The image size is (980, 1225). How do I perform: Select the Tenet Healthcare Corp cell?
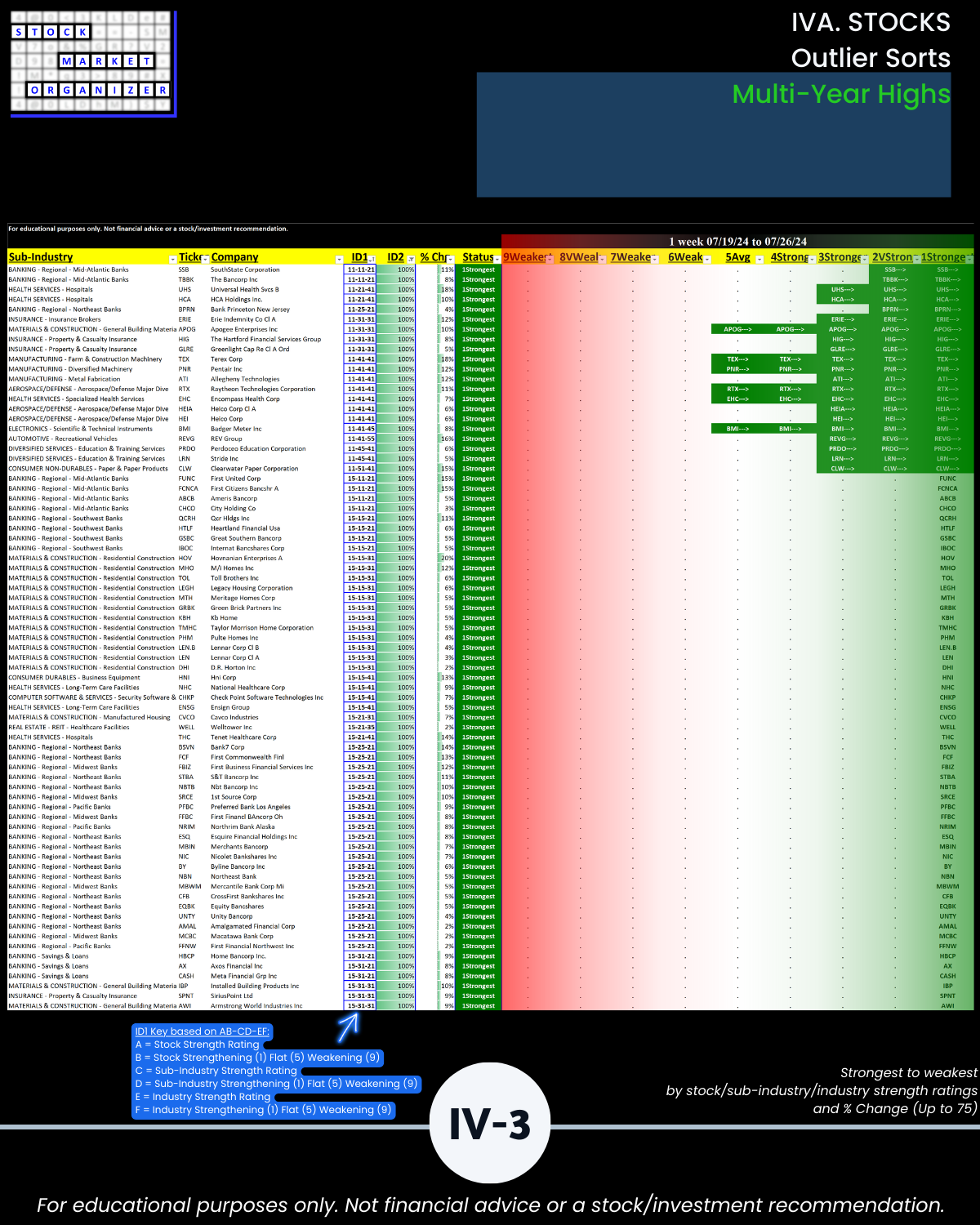276,737
